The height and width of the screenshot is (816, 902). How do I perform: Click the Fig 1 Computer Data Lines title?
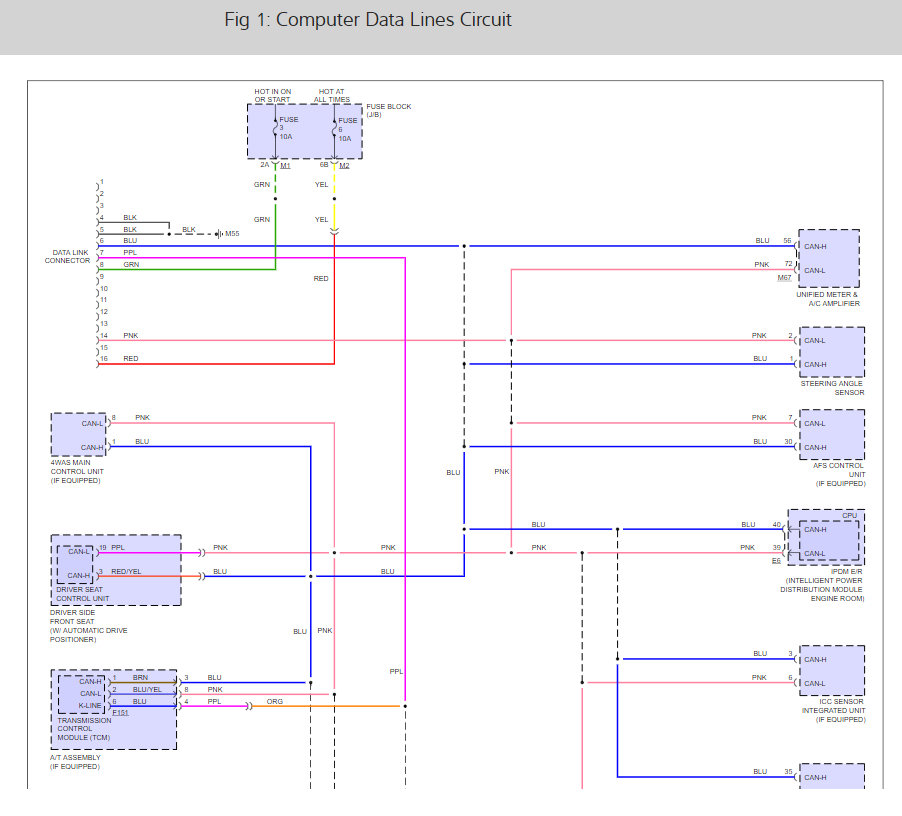point(368,20)
